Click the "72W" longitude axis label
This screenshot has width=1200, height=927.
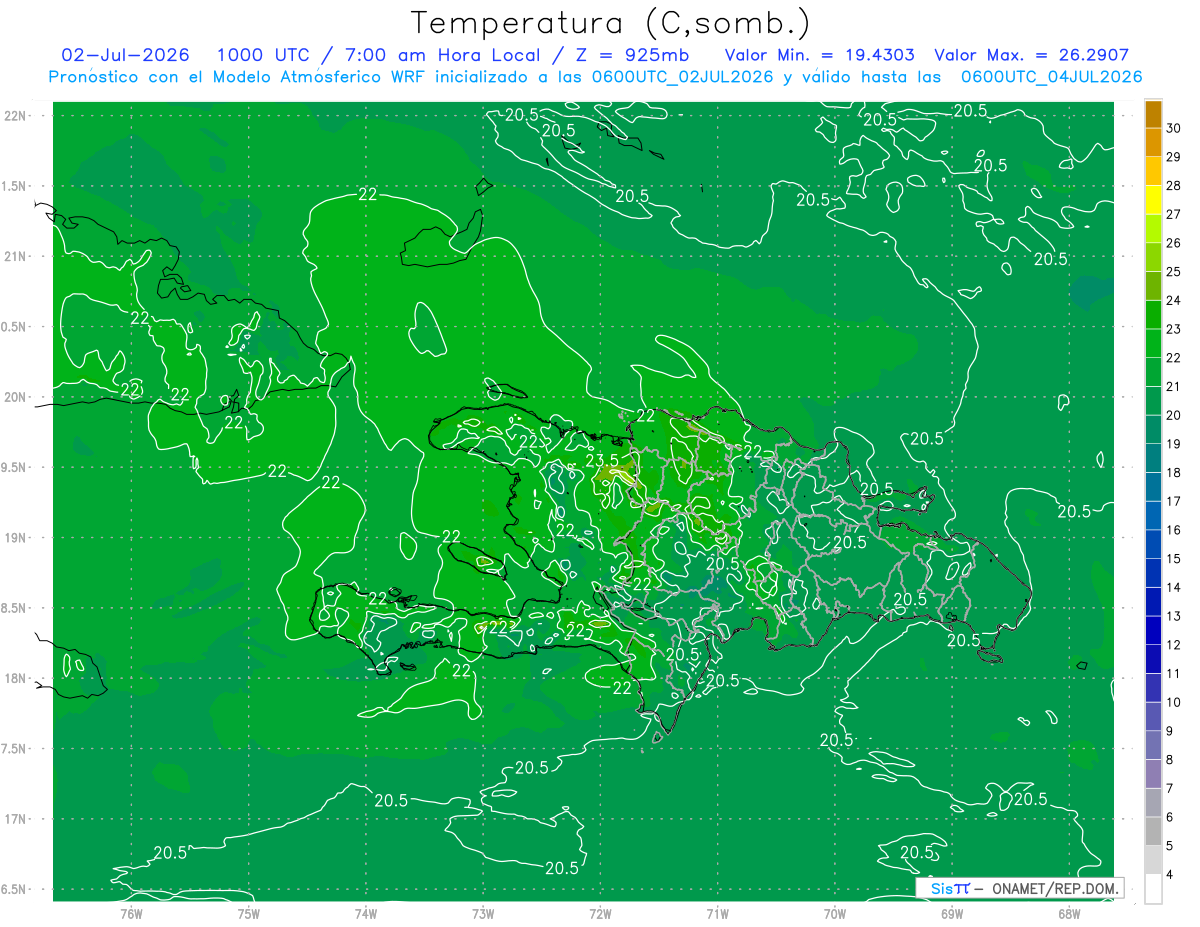point(600,913)
